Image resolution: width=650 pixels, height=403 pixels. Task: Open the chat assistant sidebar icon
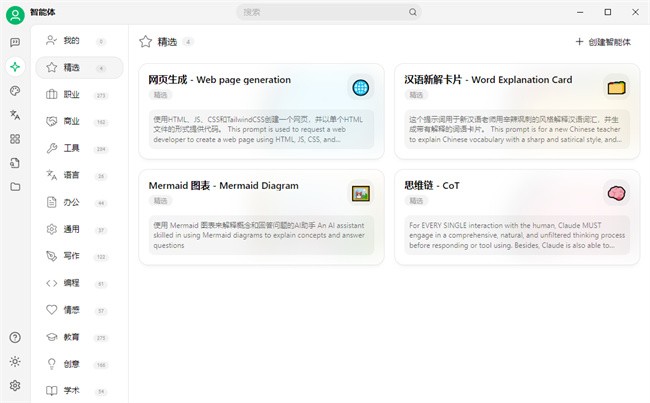click(x=15, y=42)
